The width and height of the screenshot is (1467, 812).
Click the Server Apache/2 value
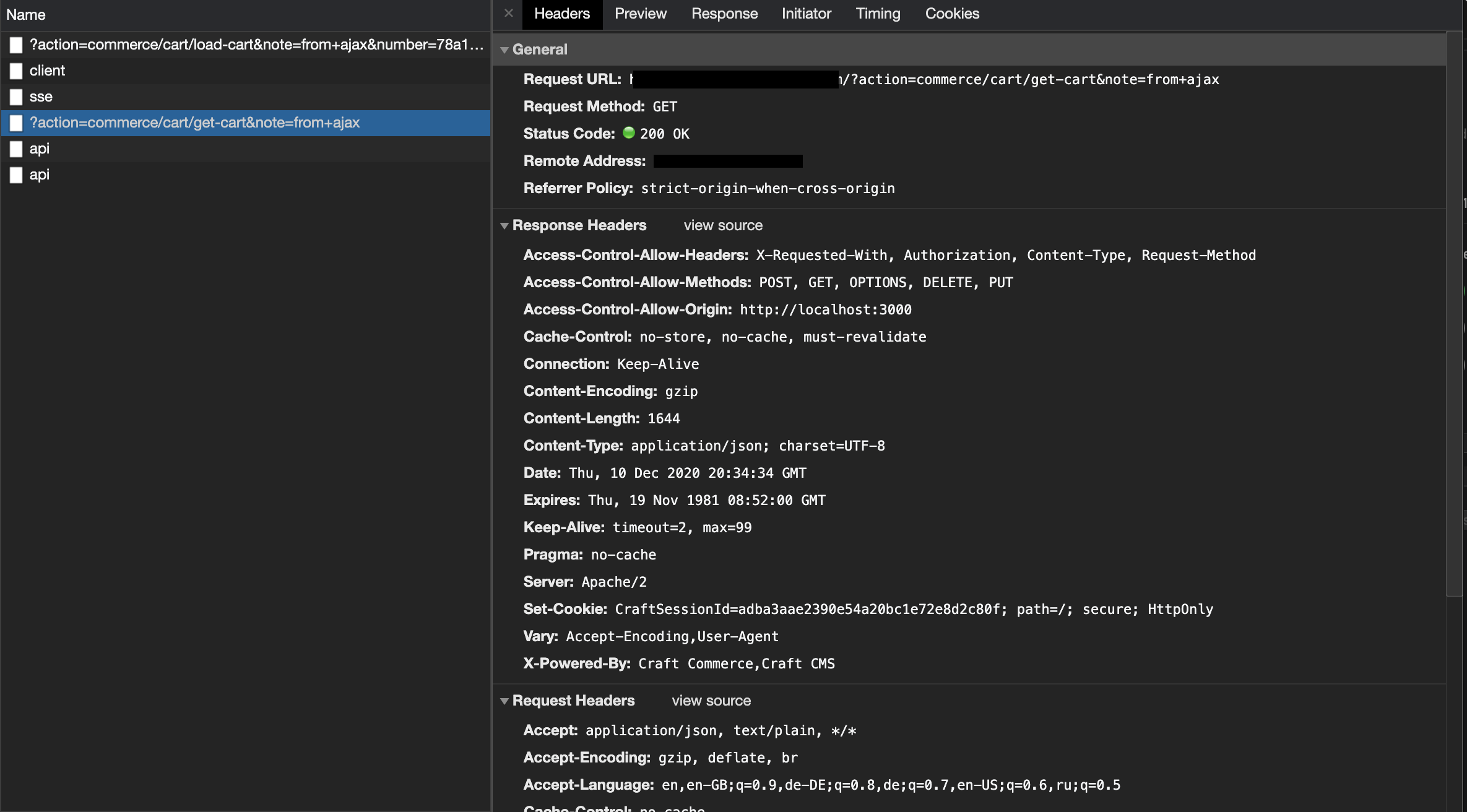(614, 582)
